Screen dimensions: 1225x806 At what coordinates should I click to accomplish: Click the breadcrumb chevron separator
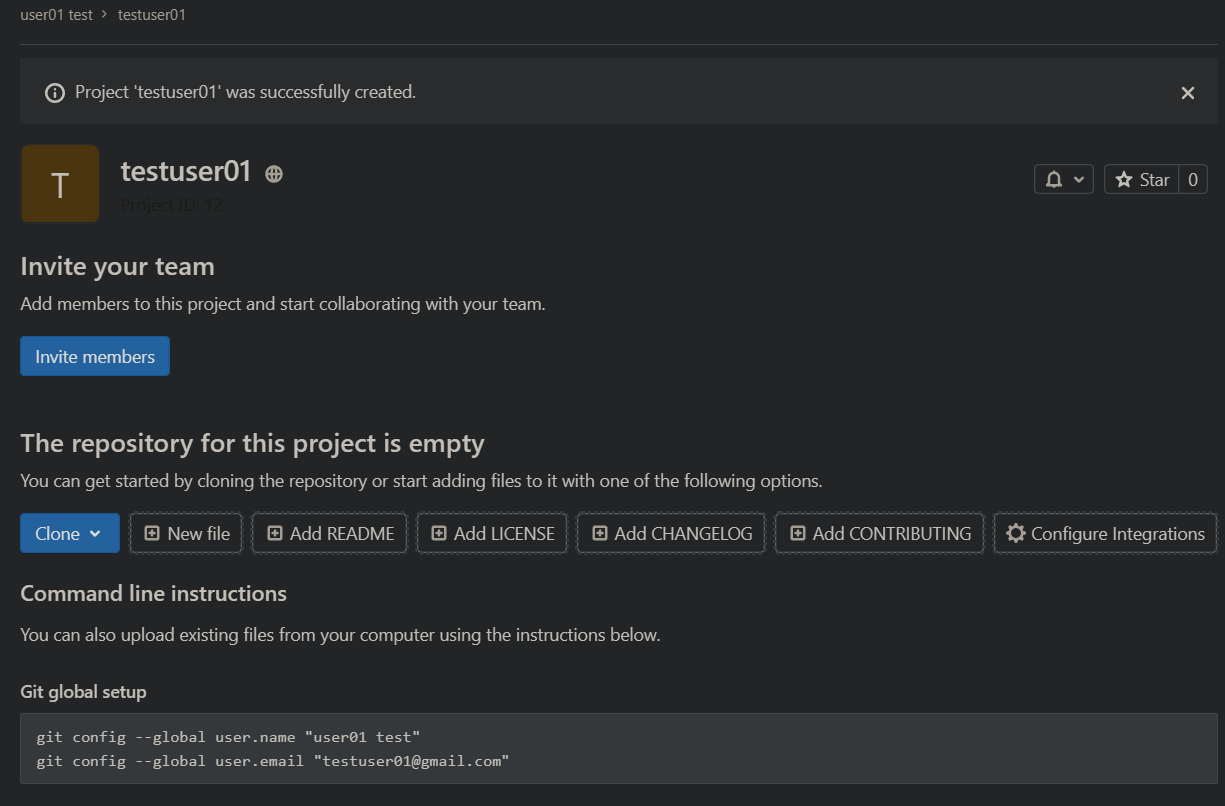[104, 15]
